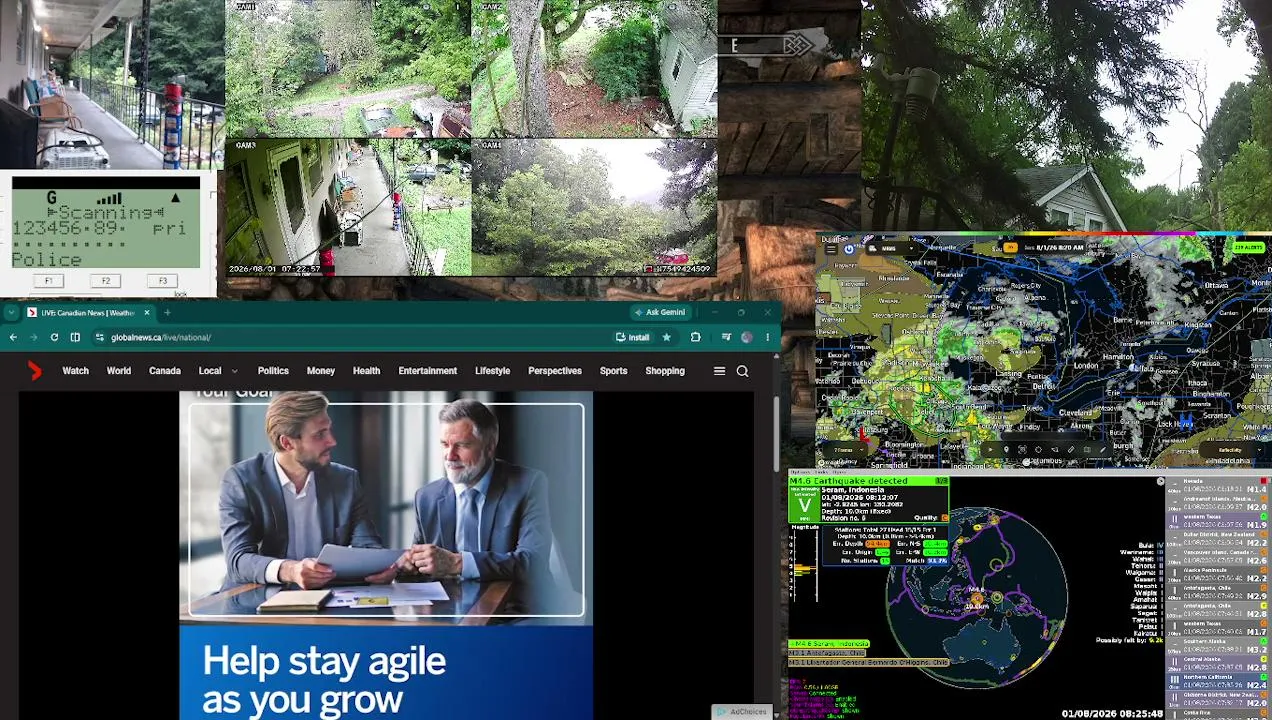1272x720 pixels.
Task: Open split view icon beside reload button
Action: point(75,338)
